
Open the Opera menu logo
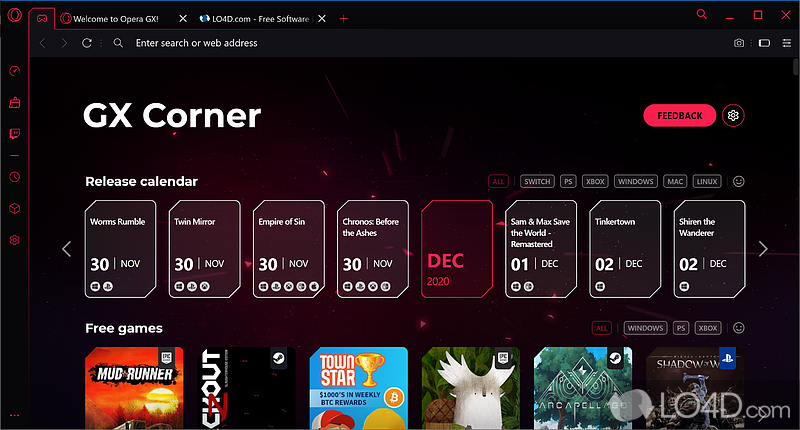point(14,15)
